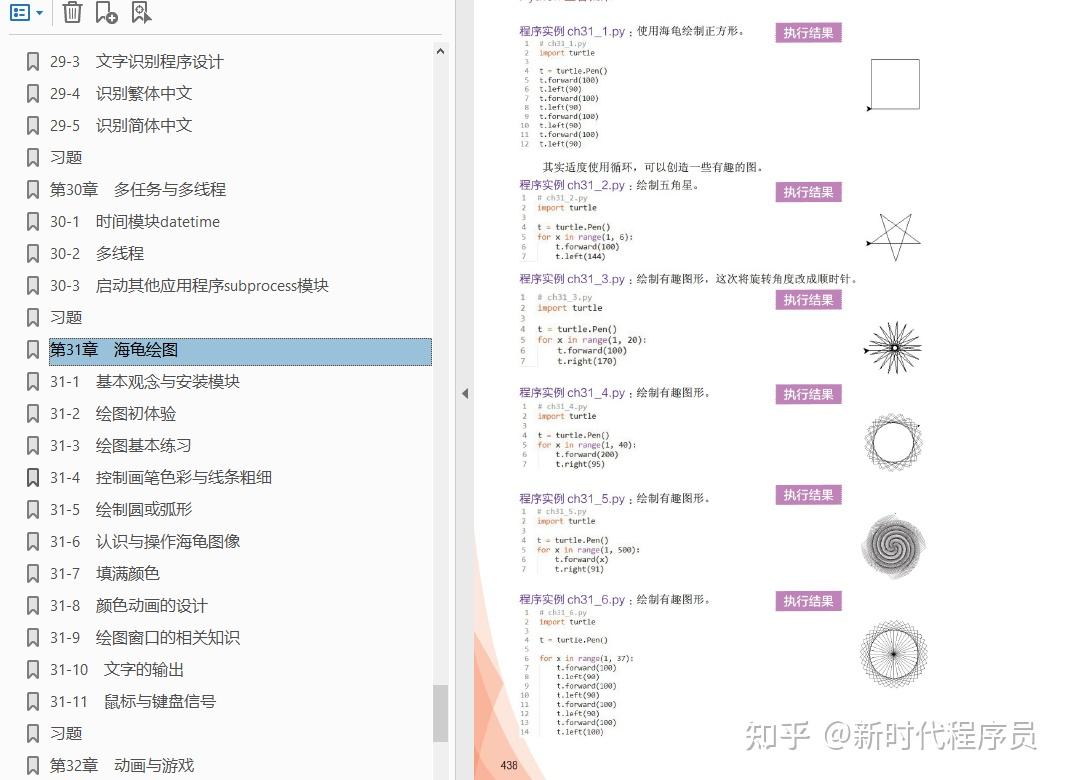Open bookmark 31-1 基本观念与安装模块
Image resolution: width=1065 pixels, height=780 pixels.
145,382
